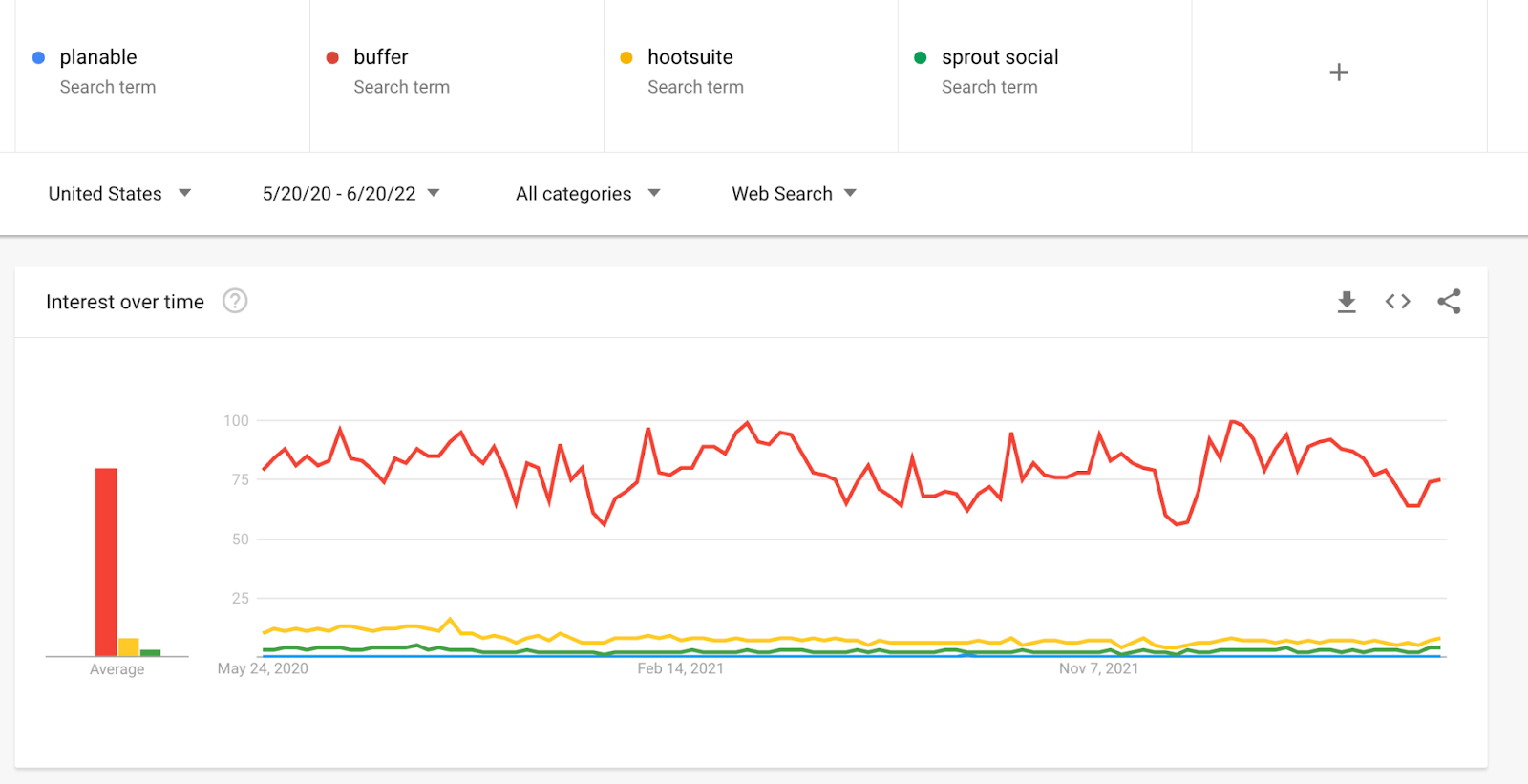Click the Feb 14, 2021 axis label
The image size is (1528, 784).
[680, 668]
